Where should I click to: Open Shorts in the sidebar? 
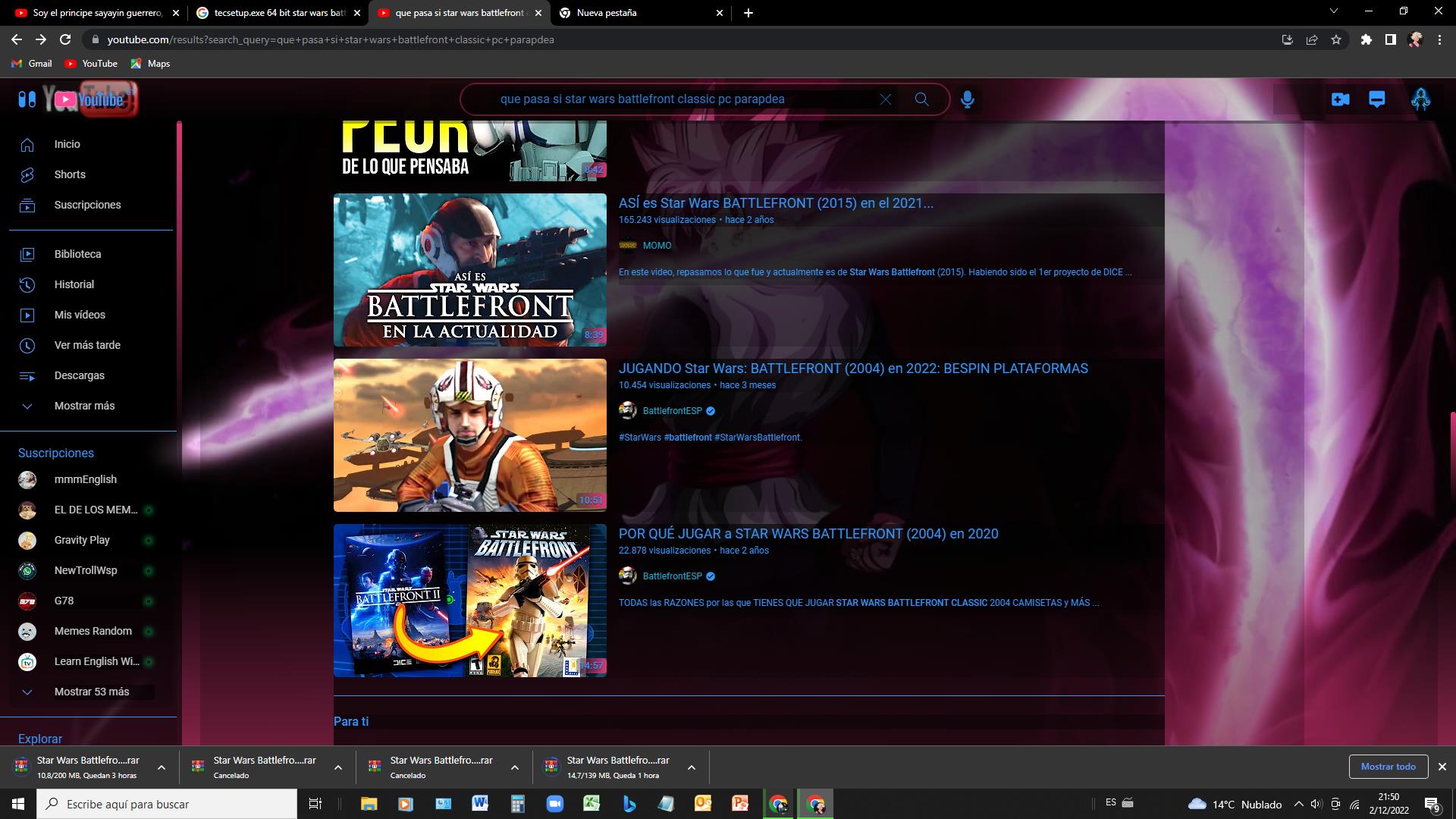(70, 174)
